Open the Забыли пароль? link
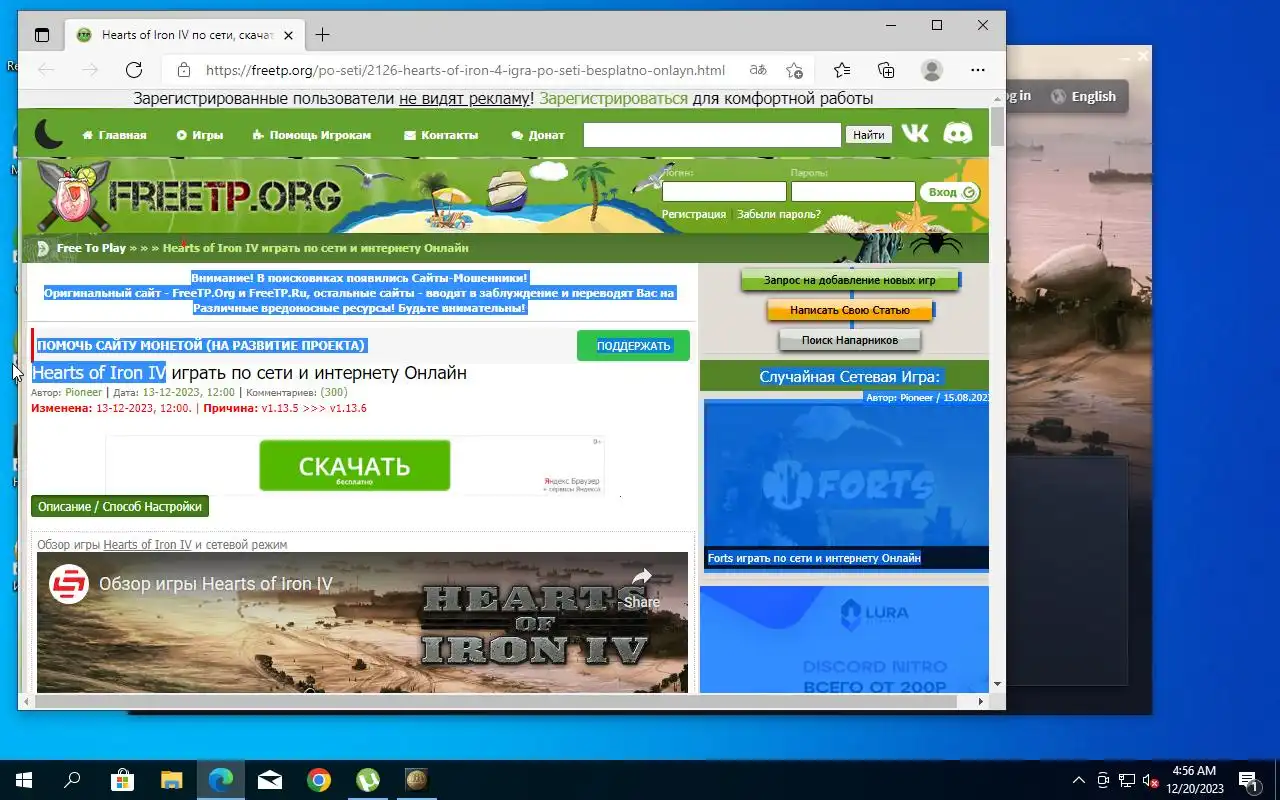The image size is (1280, 800). coord(779,214)
